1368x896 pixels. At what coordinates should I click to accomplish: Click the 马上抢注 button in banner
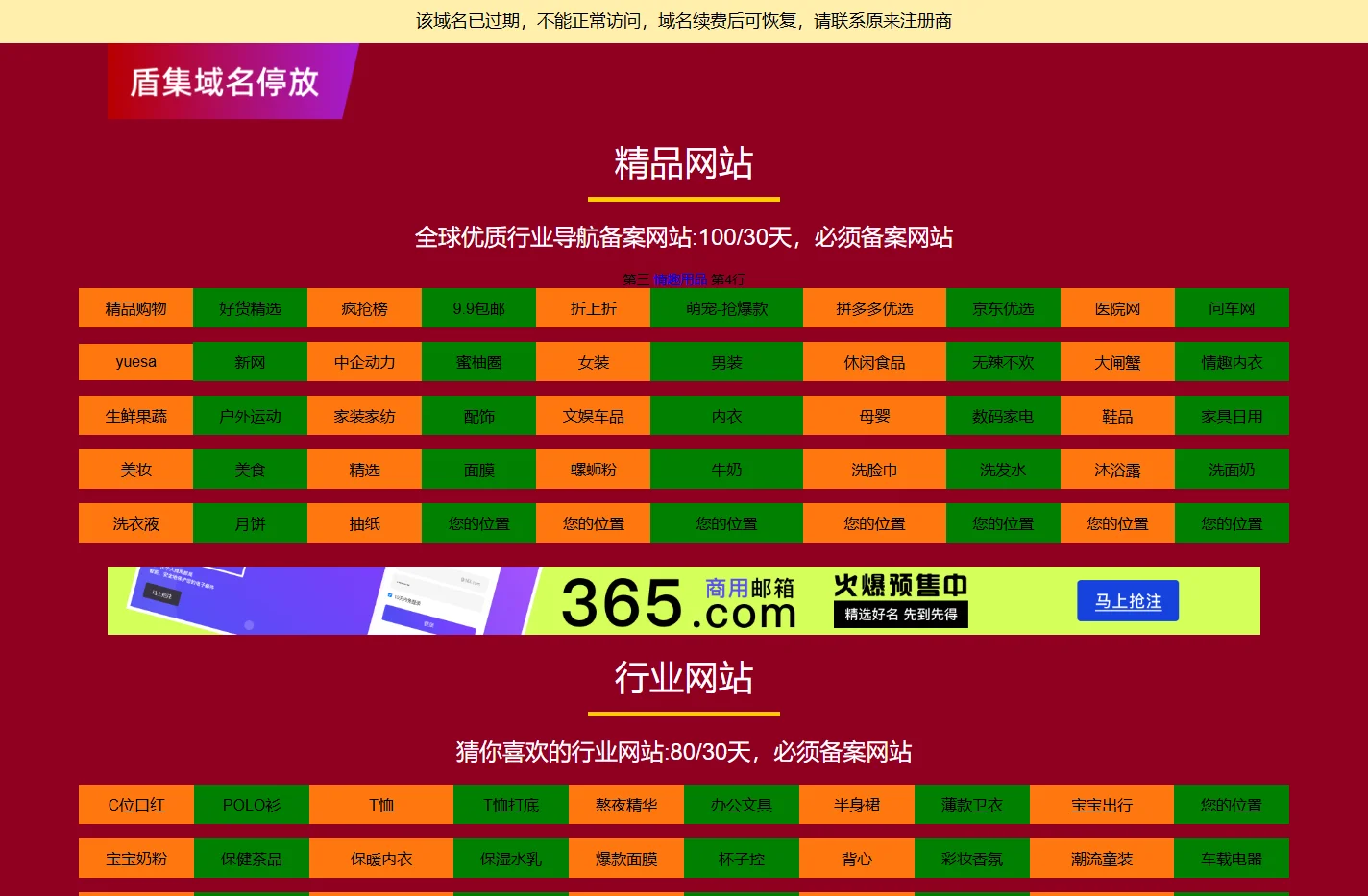pyautogui.click(x=1128, y=601)
